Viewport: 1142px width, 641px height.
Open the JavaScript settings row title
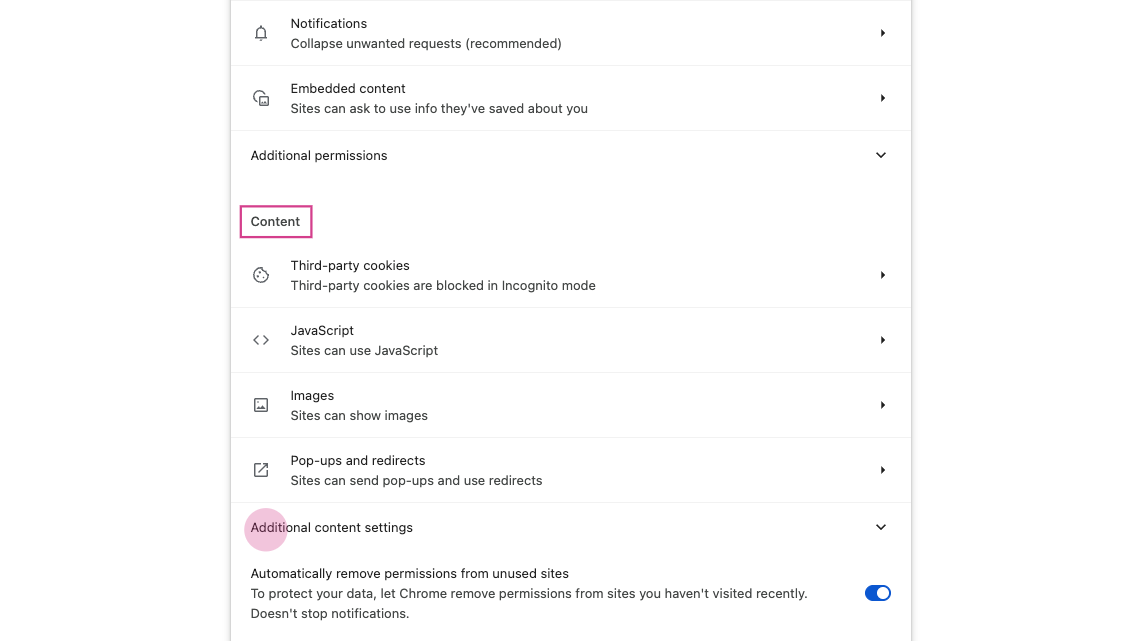(322, 330)
